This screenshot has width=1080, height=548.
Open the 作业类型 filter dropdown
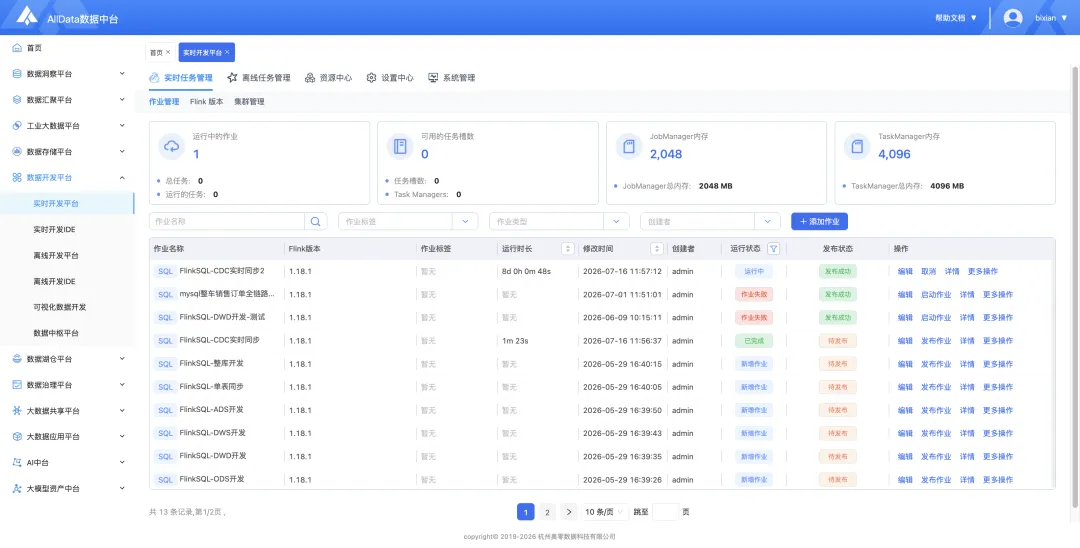[559, 221]
